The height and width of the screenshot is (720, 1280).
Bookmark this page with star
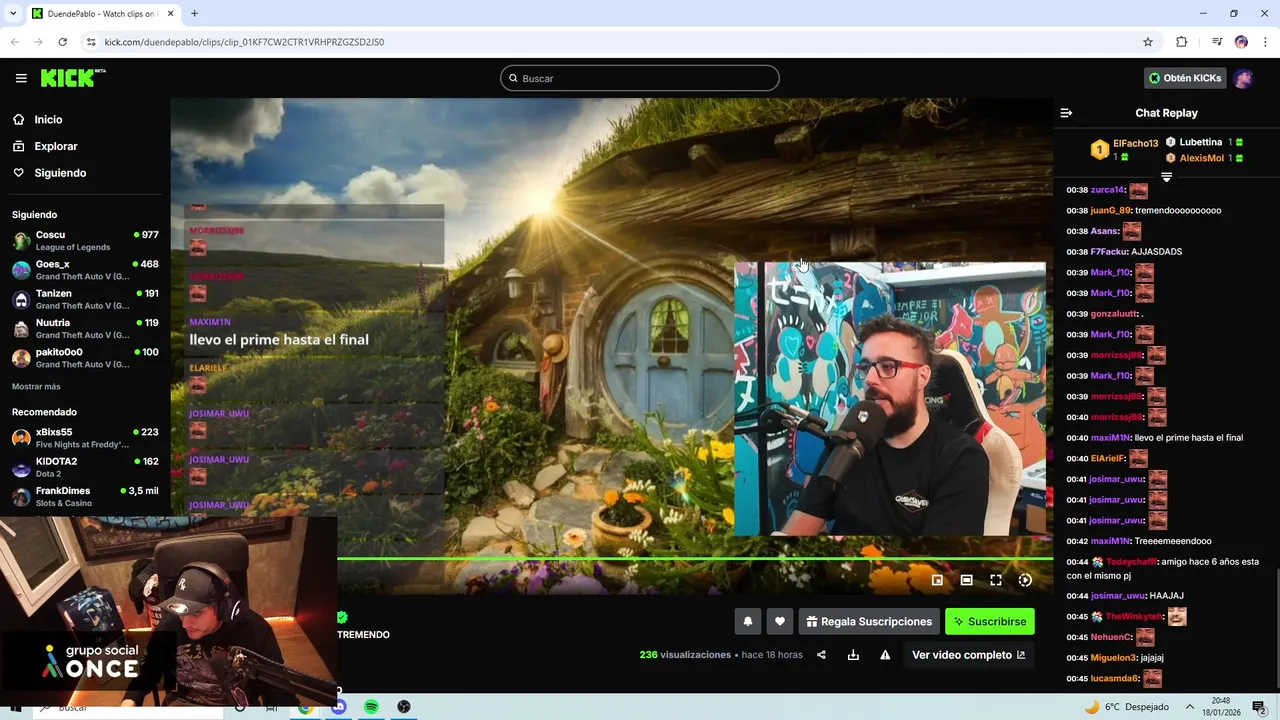click(x=1148, y=42)
